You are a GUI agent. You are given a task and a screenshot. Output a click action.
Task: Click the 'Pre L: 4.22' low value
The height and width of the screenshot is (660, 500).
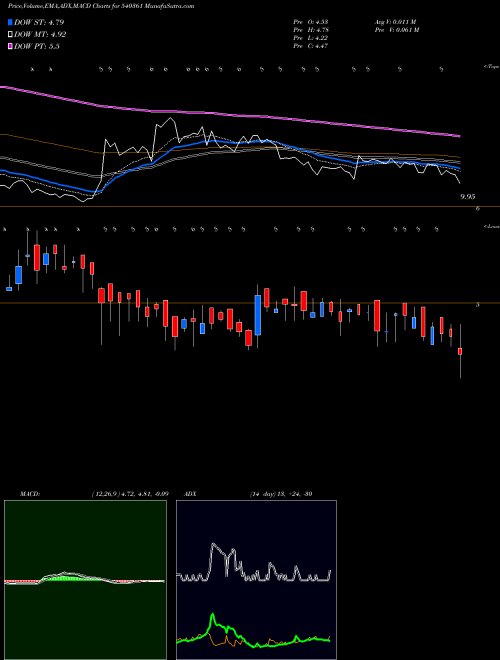click(x=311, y=38)
